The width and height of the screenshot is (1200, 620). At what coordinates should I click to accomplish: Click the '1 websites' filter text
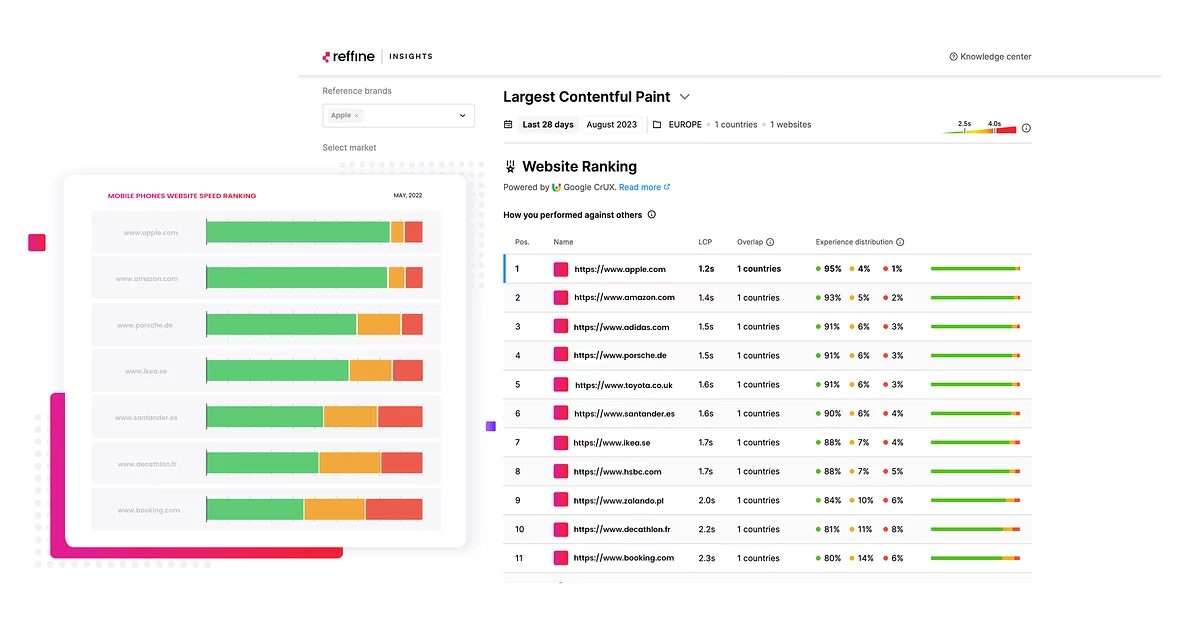point(790,125)
